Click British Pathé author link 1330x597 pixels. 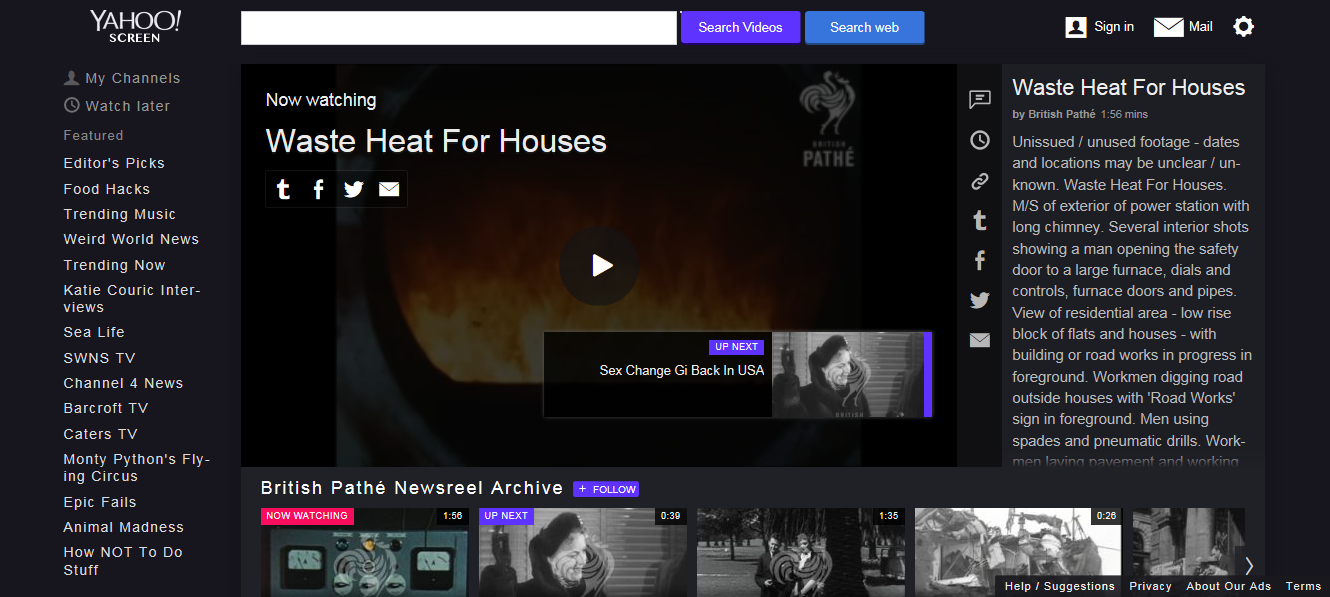point(1061,114)
